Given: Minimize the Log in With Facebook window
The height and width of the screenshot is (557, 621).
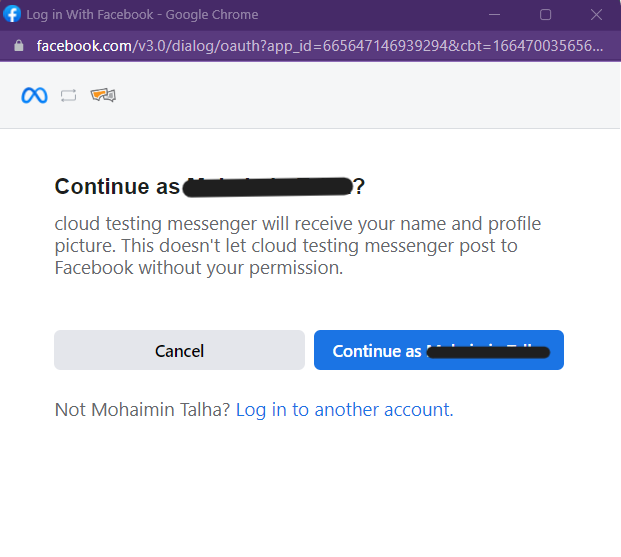Looking at the screenshot, I should click(494, 15).
